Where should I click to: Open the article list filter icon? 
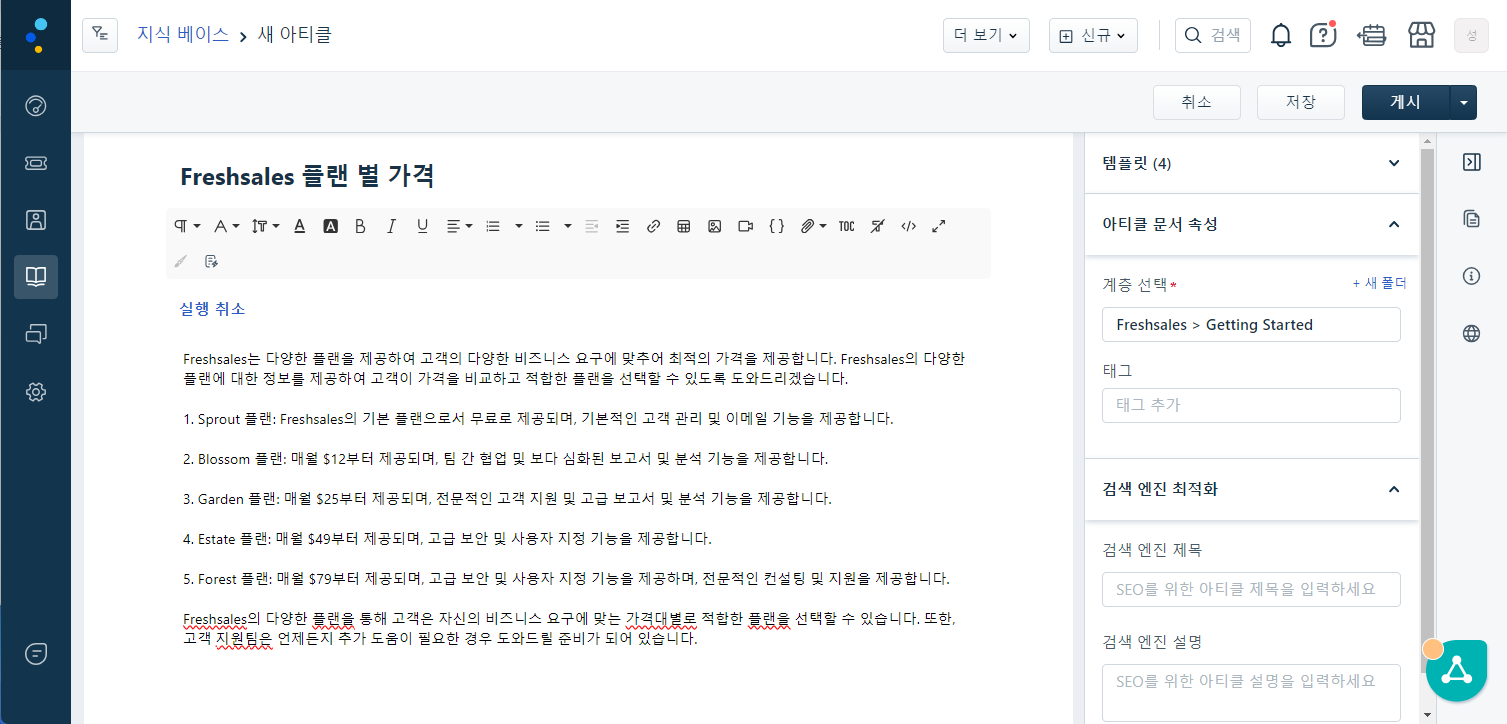coord(100,35)
